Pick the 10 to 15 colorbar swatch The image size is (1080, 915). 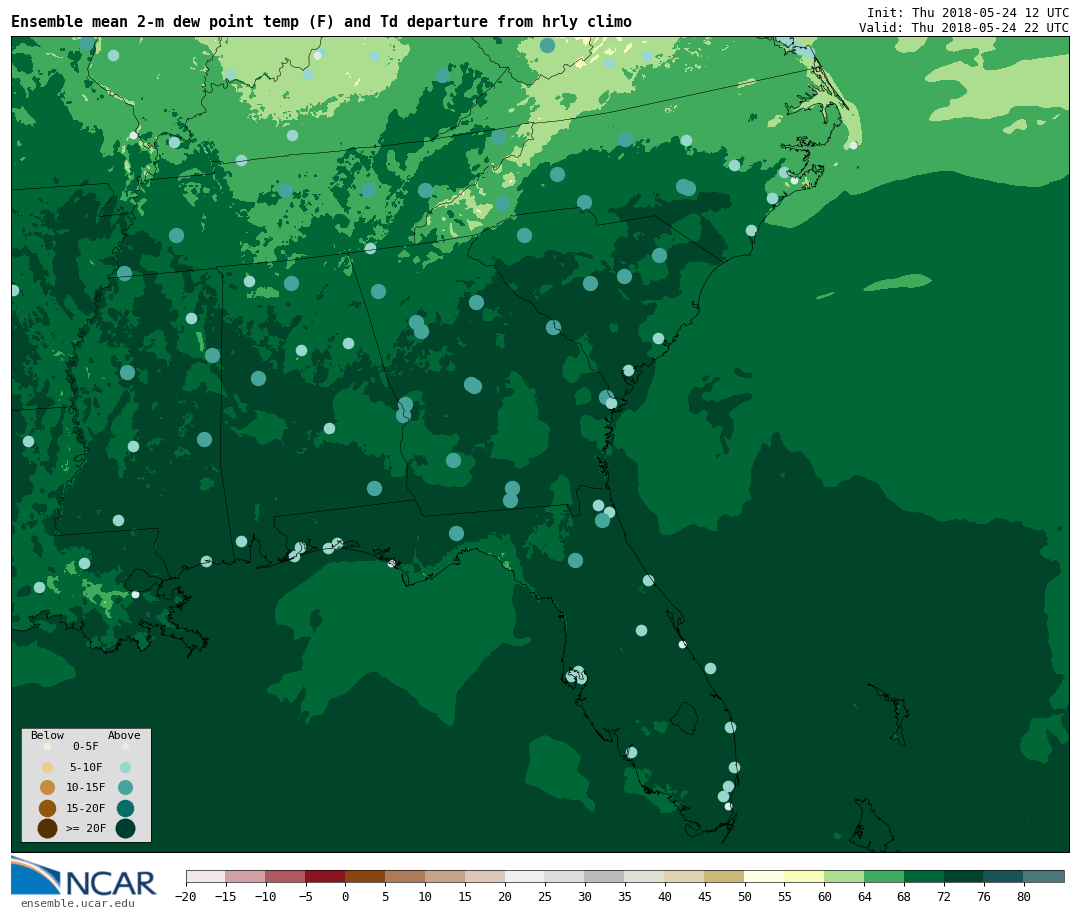click(x=445, y=876)
